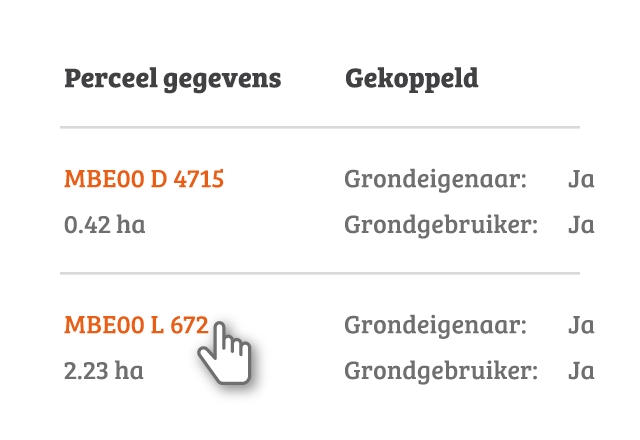
Task: Open parcel link MBE00 D 4715
Action: 144,179
